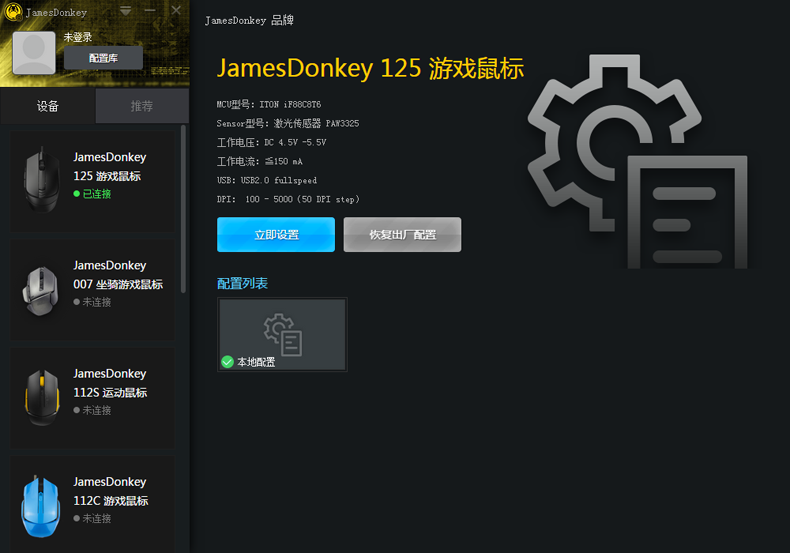
Task: Click the JamesDonkey logo icon in title bar
Action: pos(14,12)
